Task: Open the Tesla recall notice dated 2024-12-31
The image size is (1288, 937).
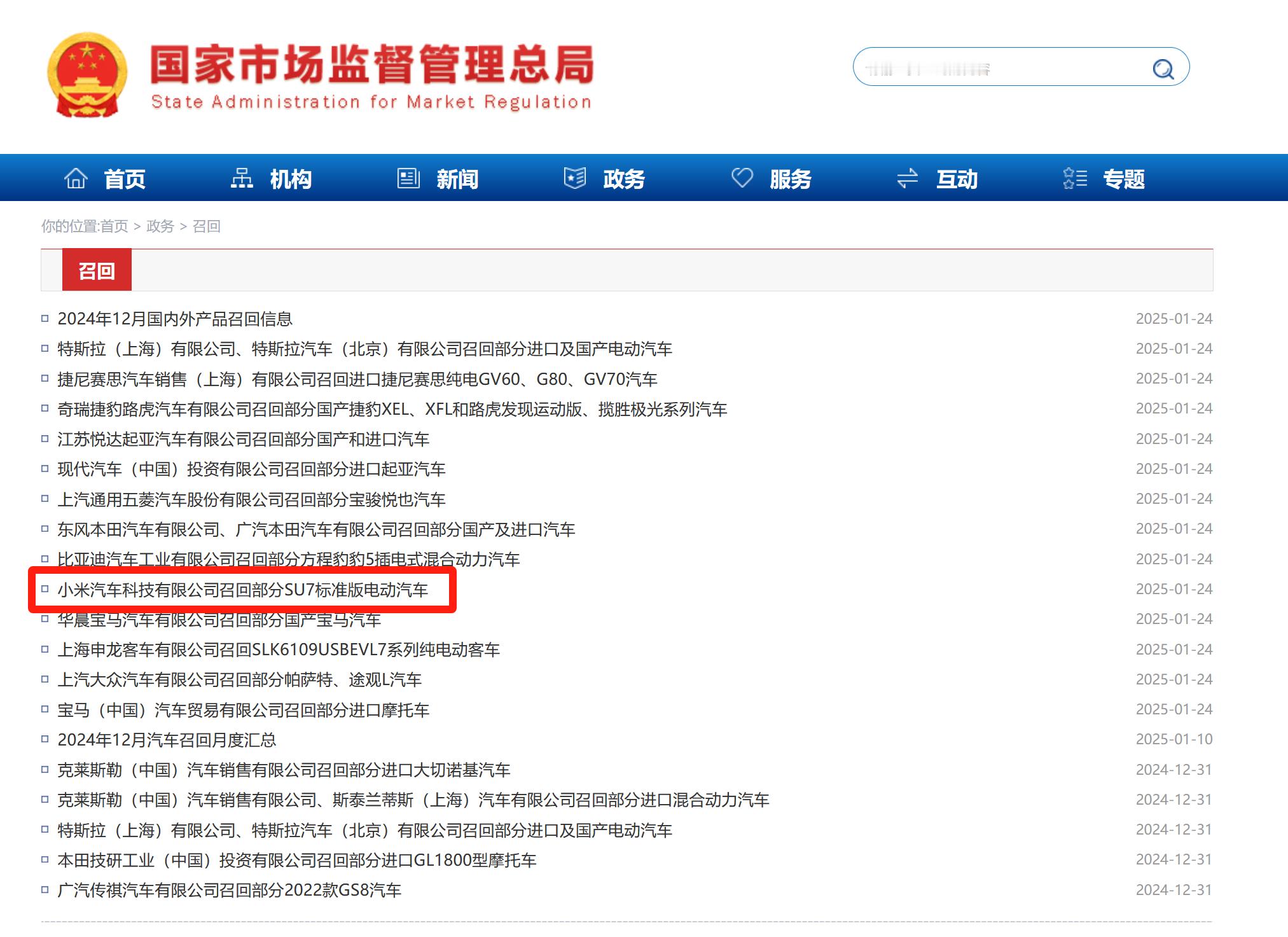Action: (364, 830)
